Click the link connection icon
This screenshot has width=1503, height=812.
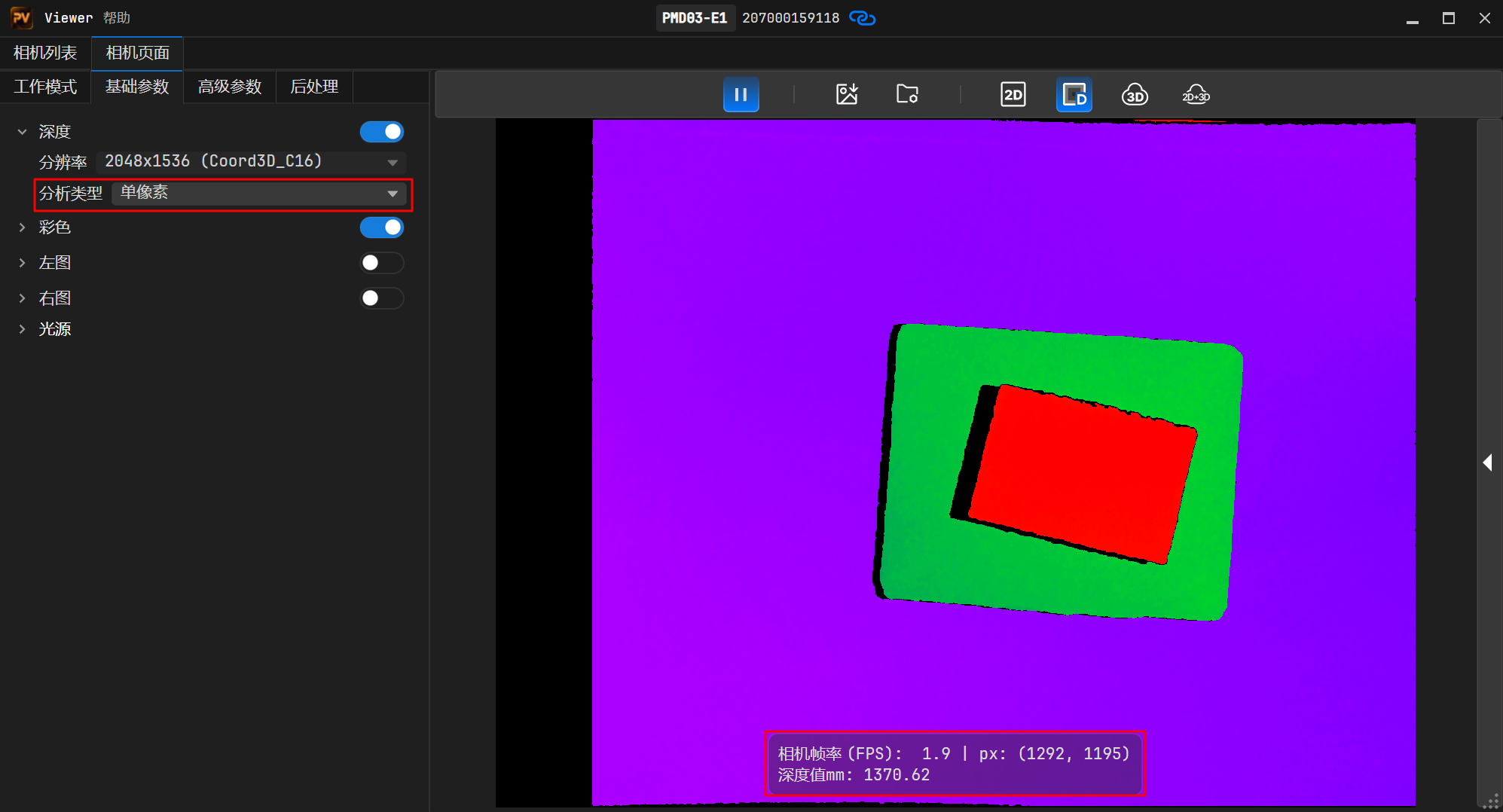[x=862, y=18]
